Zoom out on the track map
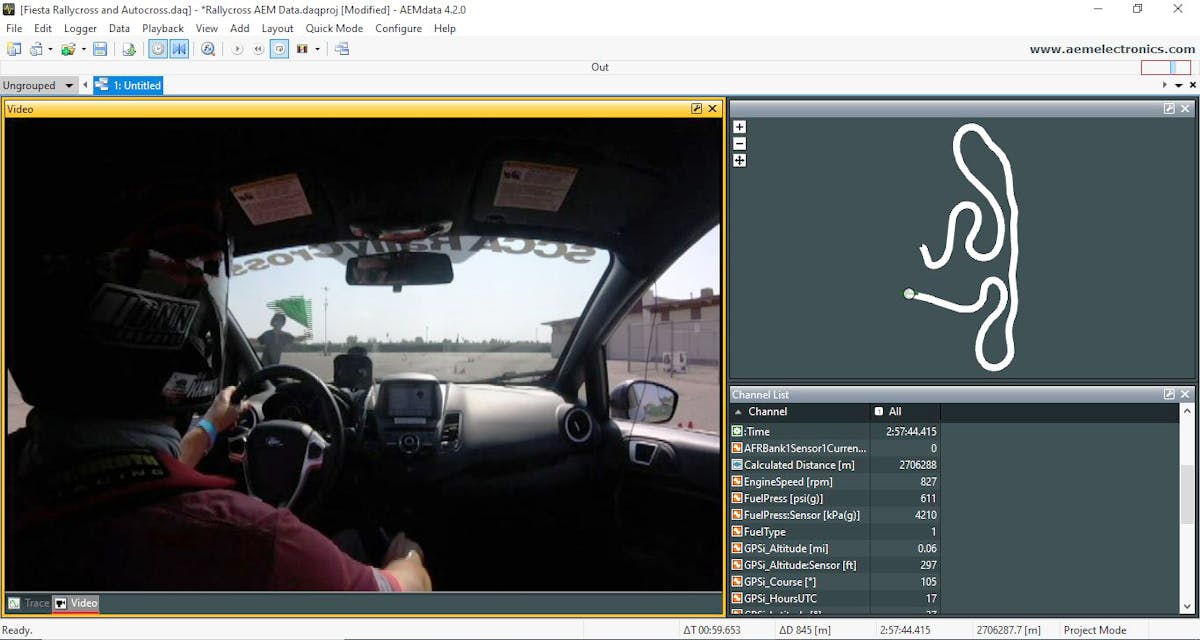Viewport: 1200px width, 640px height. 739,143
